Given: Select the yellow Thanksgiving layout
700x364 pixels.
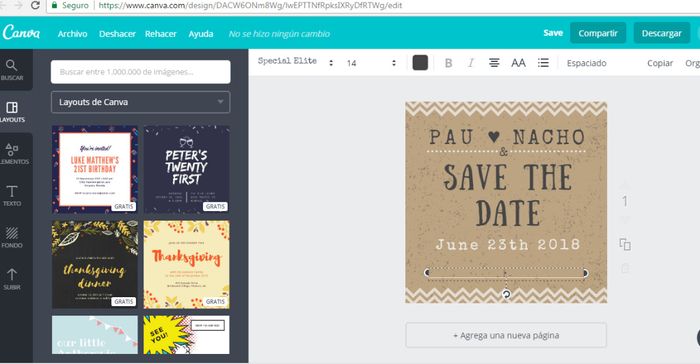Looking at the screenshot, I should coord(187,264).
